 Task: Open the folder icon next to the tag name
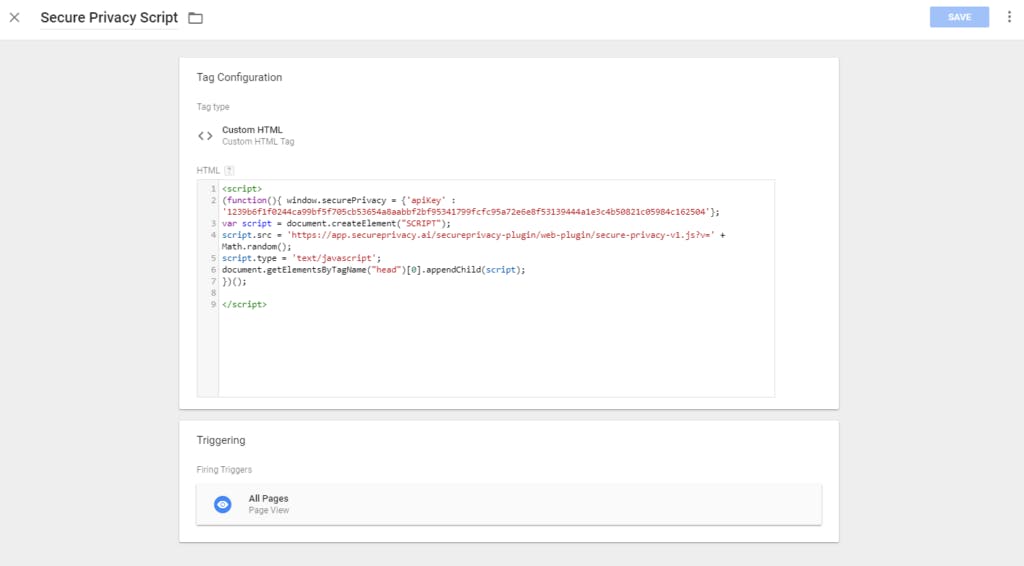[195, 18]
